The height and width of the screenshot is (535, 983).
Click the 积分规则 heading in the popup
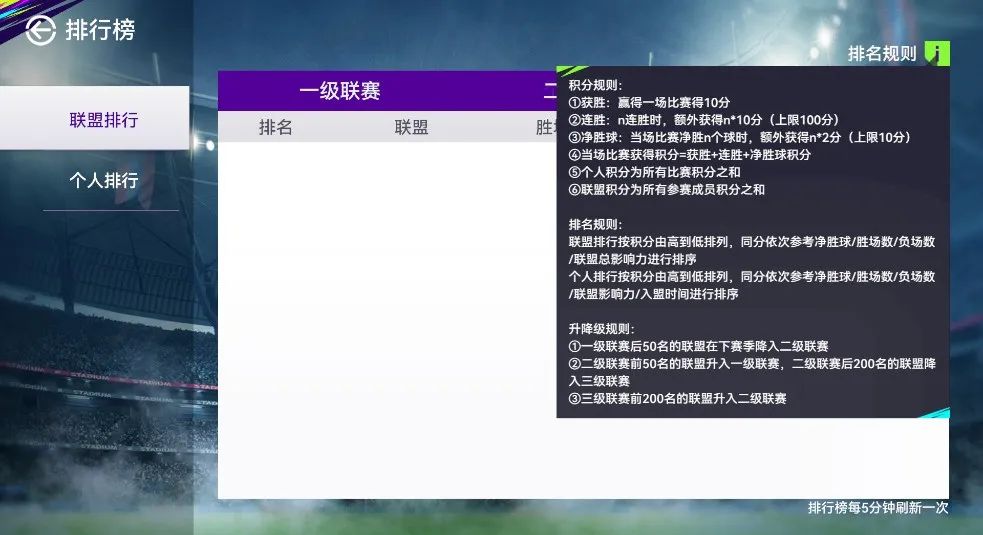click(595, 85)
